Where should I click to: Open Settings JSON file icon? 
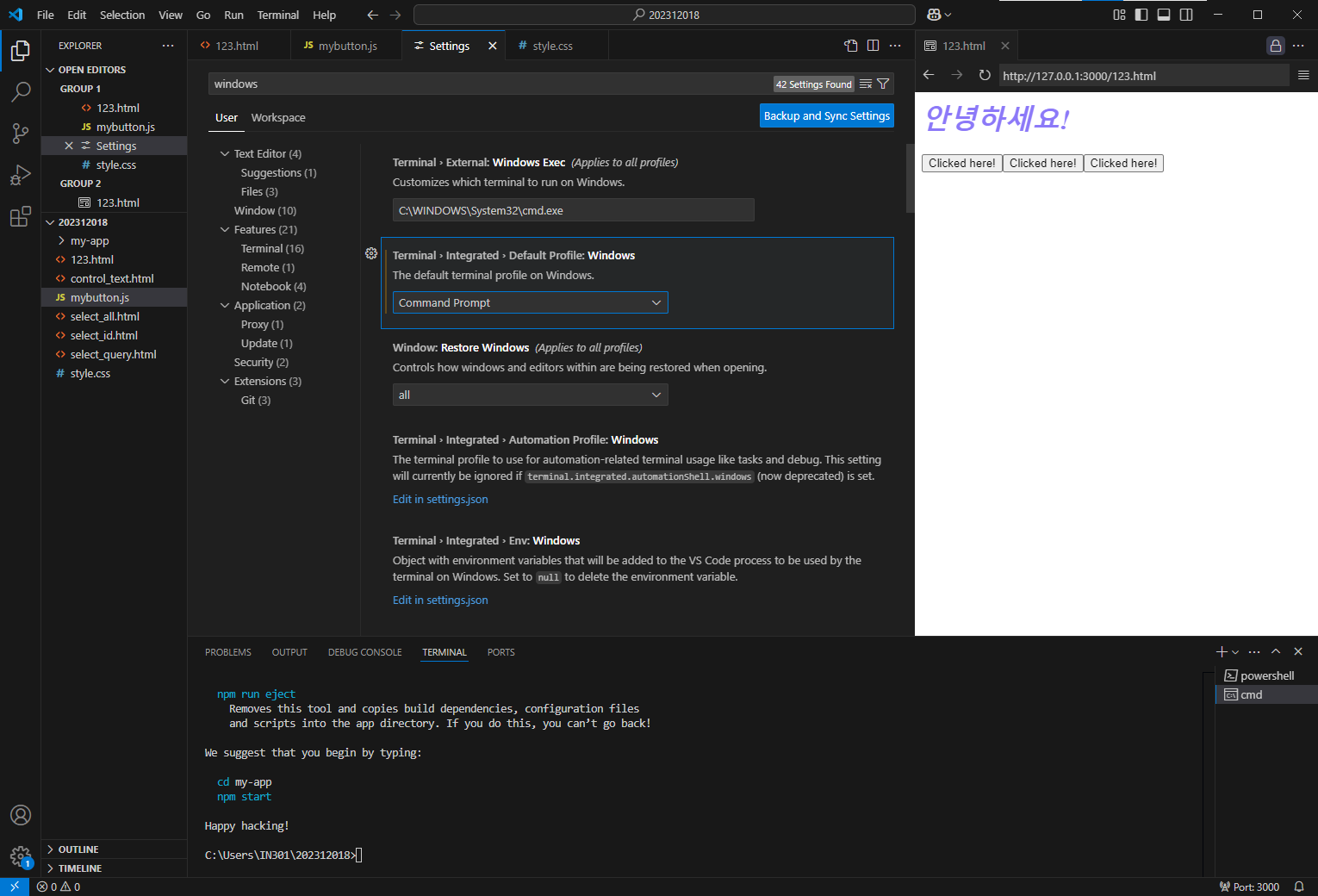click(x=851, y=46)
